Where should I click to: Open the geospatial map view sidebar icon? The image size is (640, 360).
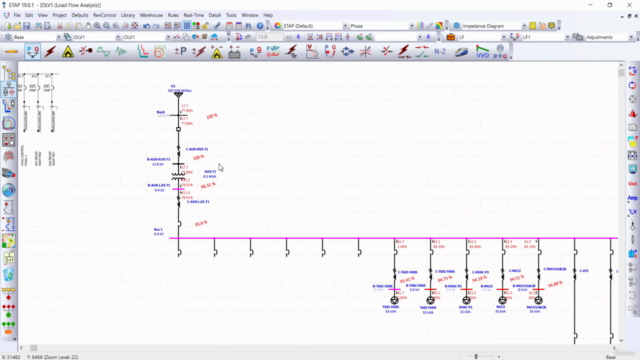pos(9,241)
